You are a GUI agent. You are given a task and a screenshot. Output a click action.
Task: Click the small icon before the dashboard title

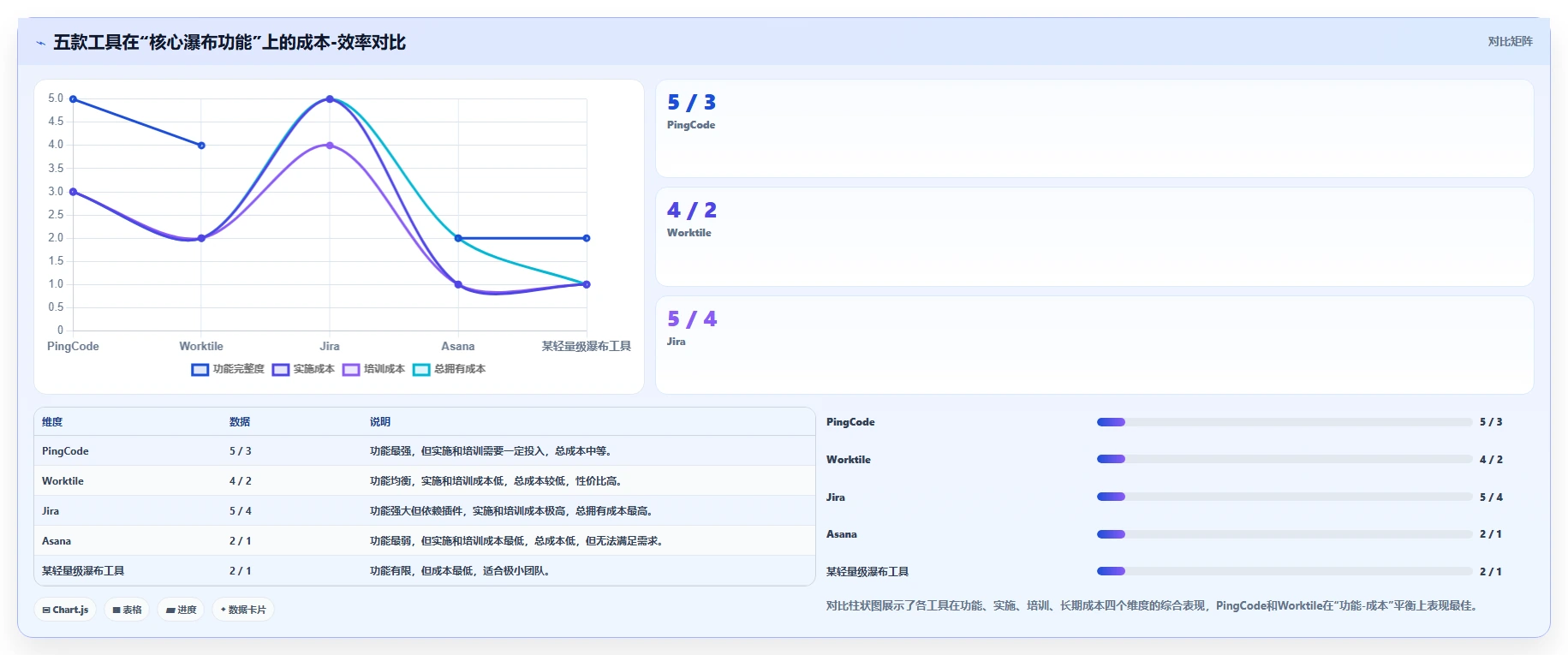click(x=40, y=43)
